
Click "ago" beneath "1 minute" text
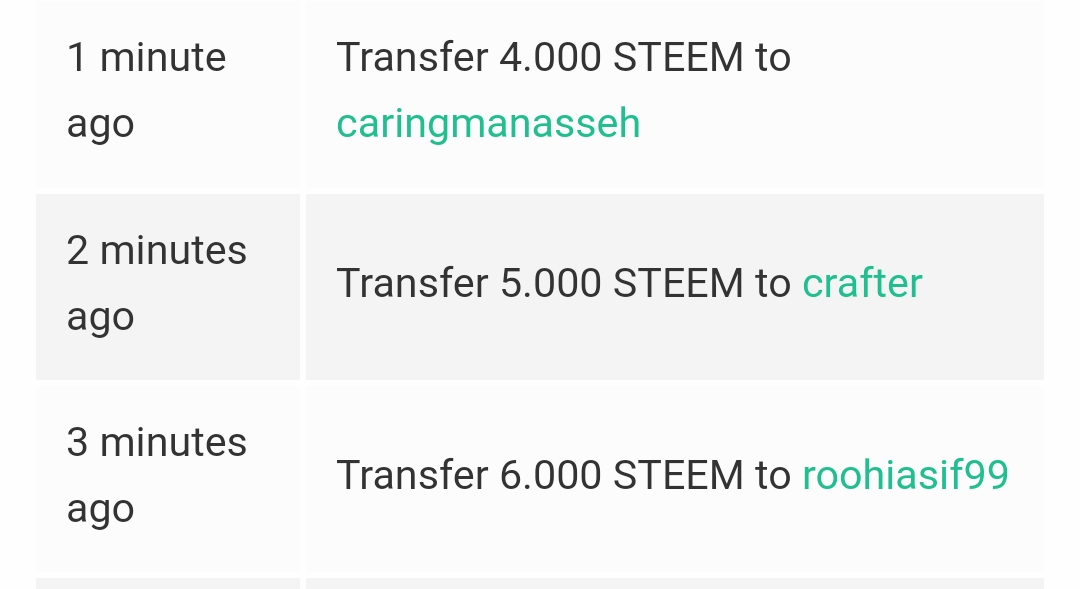(100, 126)
